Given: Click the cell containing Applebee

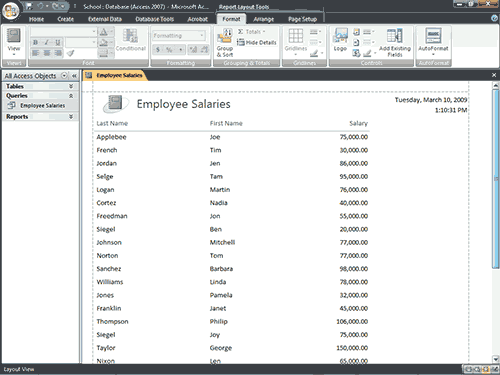Looking at the screenshot, I should (x=111, y=137).
